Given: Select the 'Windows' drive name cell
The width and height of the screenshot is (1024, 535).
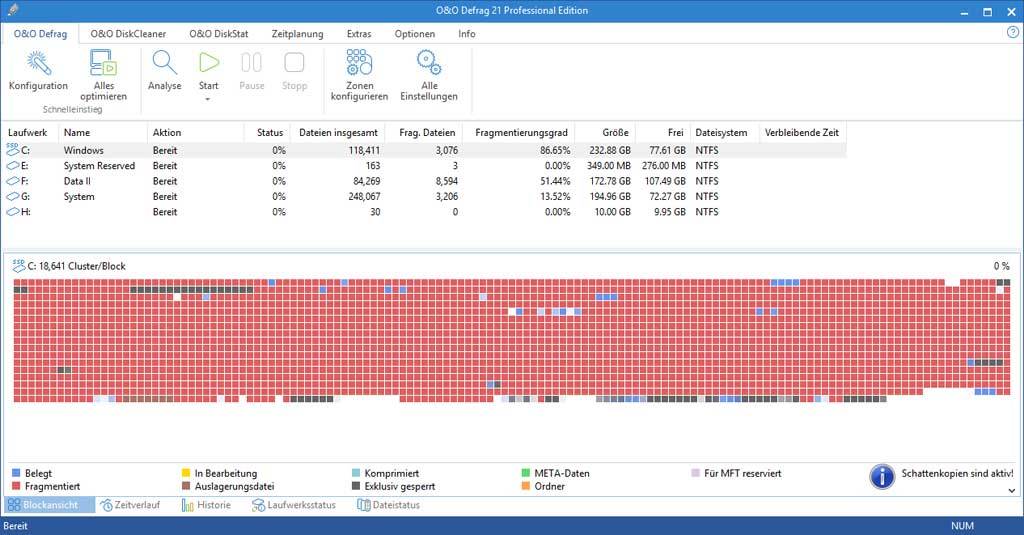Looking at the screenshot, I should coord(84,150).
